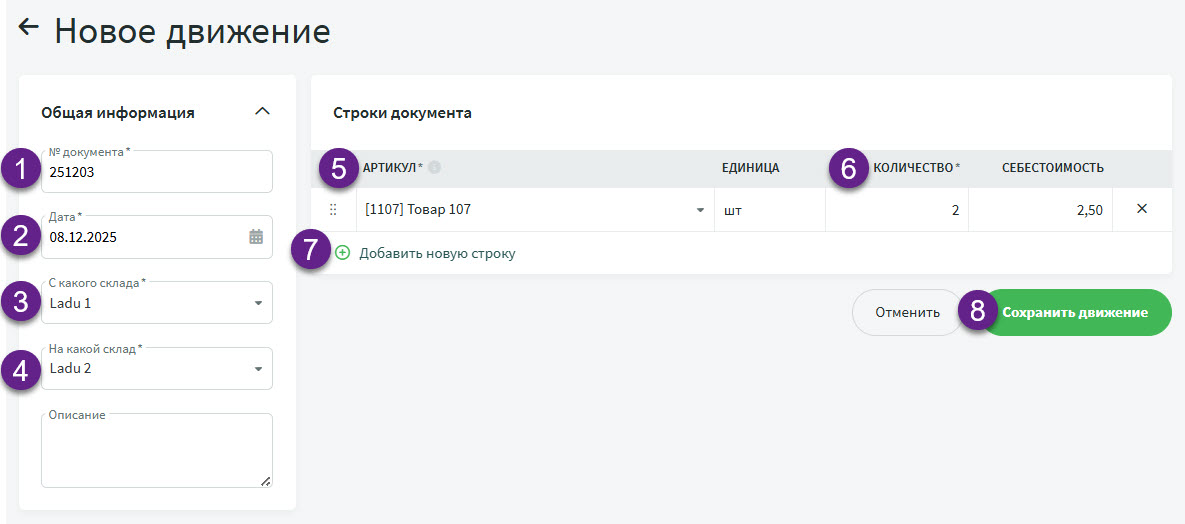Image resolution: width=1185 pixels, height=524 pixels.
Task: Open the calendar picker in Дата field
Action: coord(256,237)
